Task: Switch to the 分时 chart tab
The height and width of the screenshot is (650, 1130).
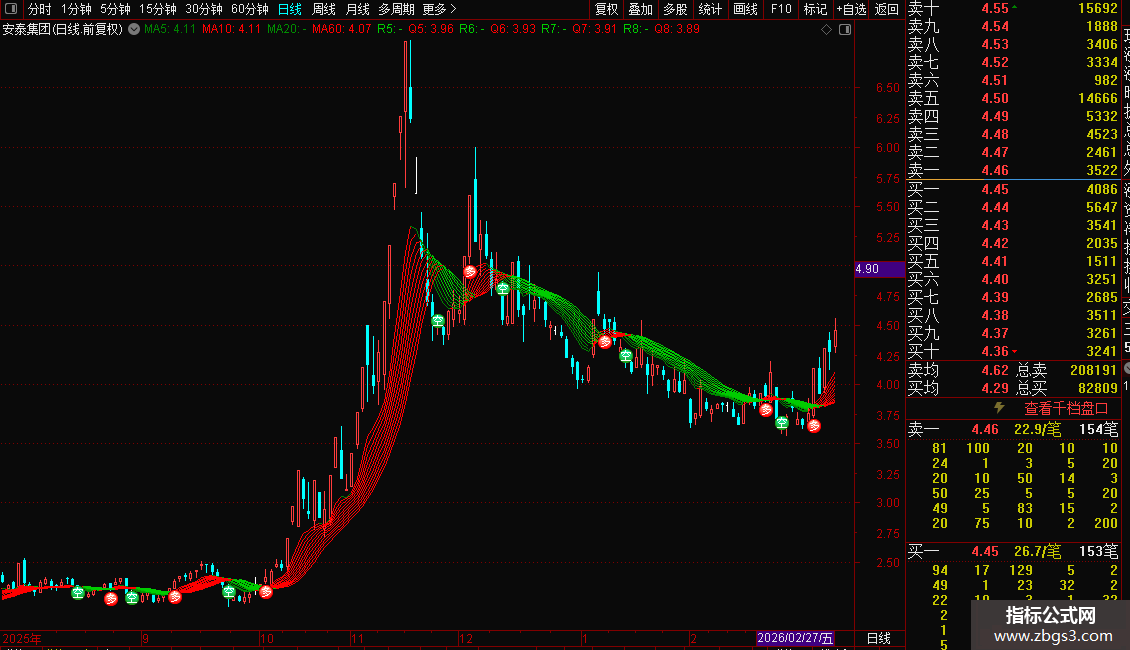Action: [40, 9]
